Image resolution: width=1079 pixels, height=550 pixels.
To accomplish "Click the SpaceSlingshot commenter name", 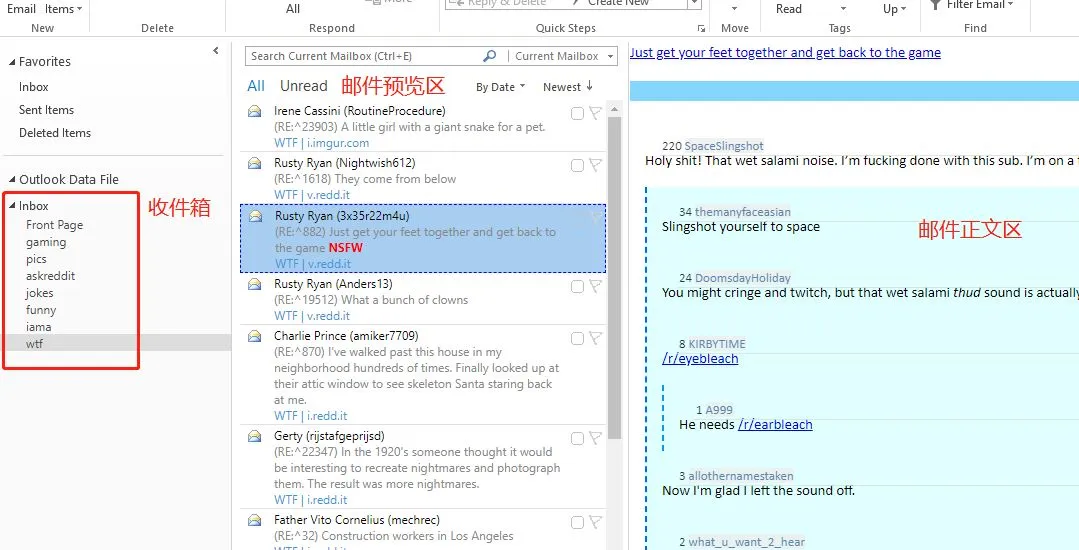I will tap(724, 146).
